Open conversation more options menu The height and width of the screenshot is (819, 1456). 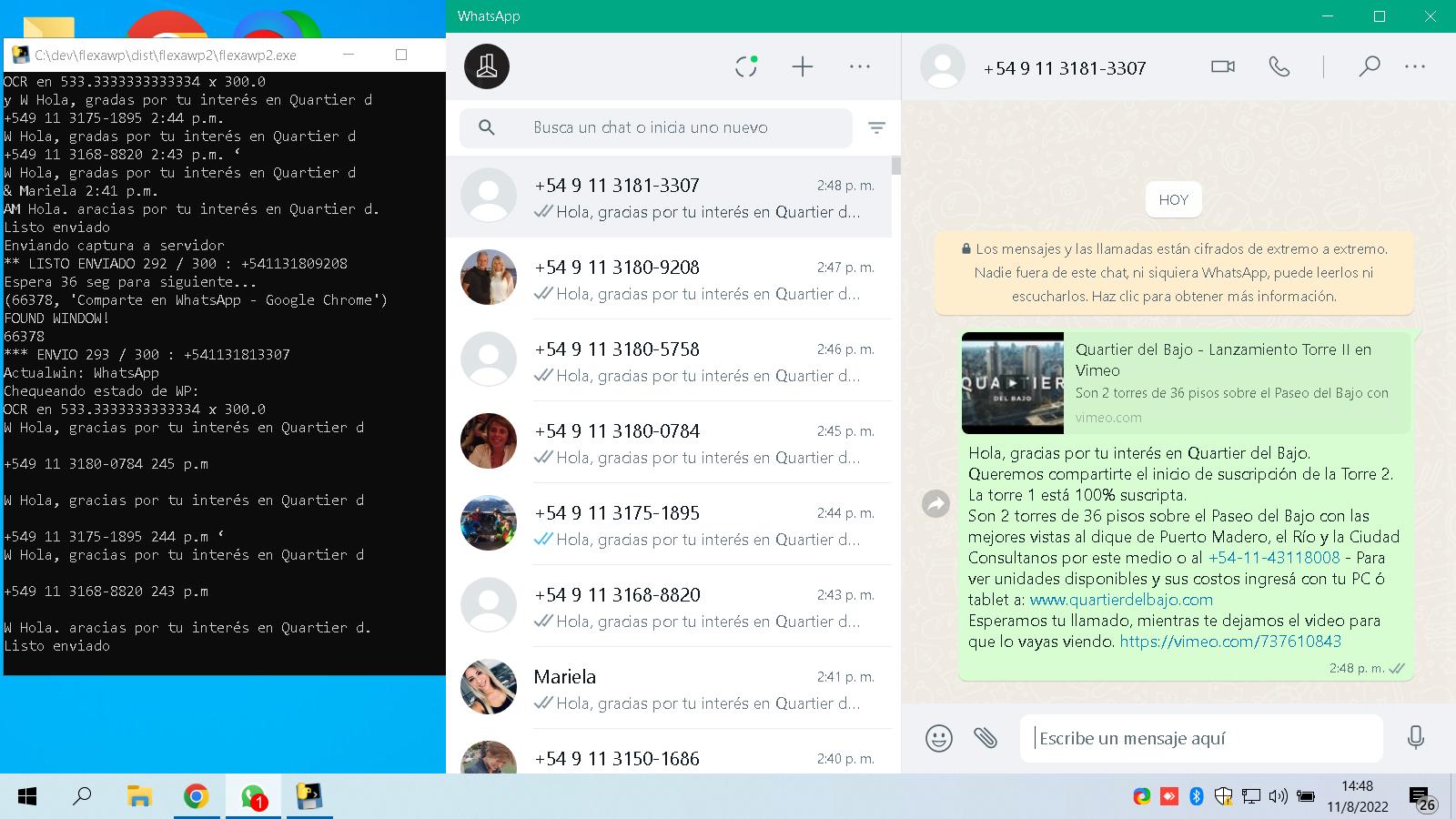[x=1415, y=66]
